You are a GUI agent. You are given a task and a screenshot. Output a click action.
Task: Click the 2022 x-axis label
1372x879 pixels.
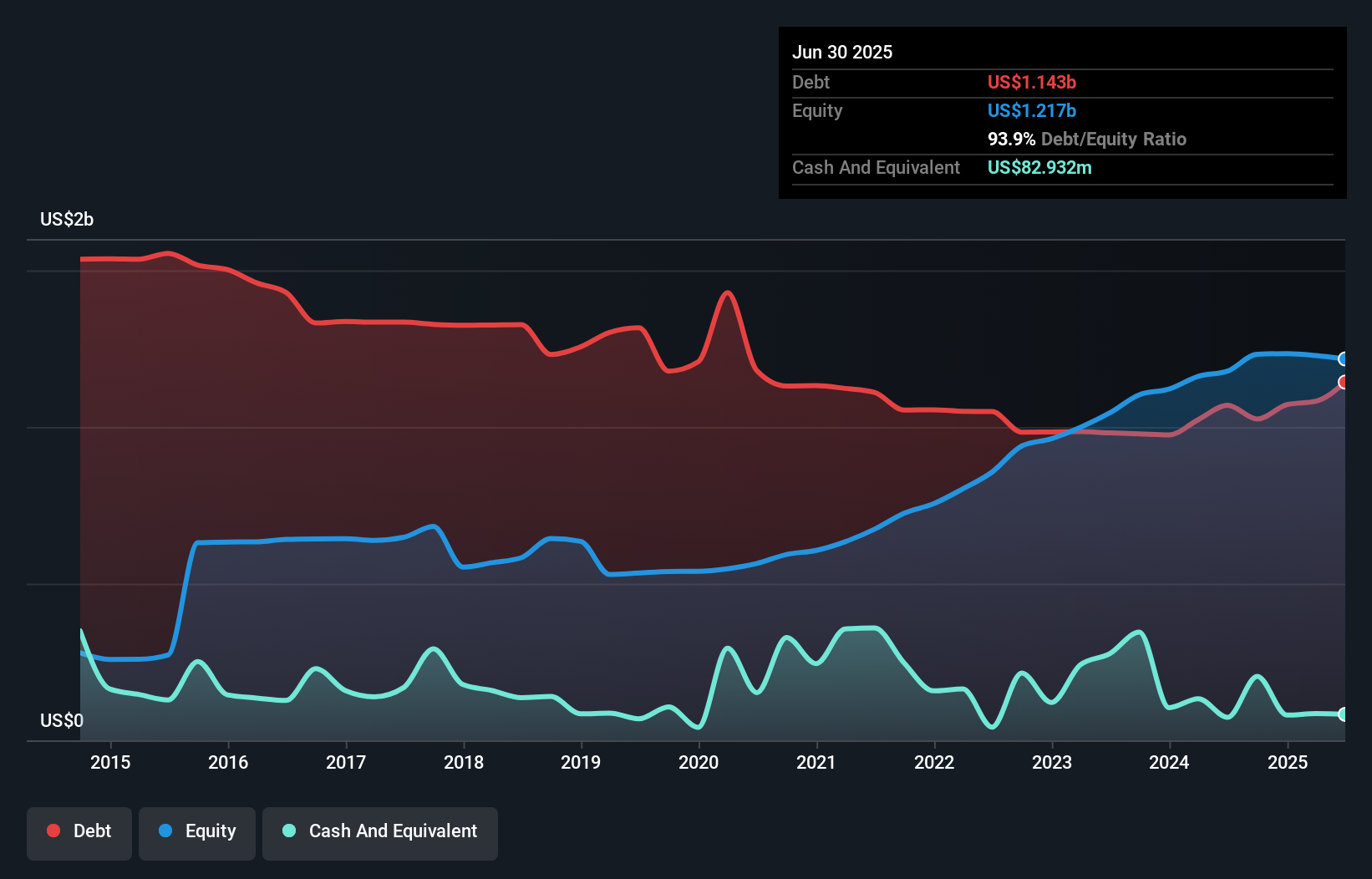point(934,762)
